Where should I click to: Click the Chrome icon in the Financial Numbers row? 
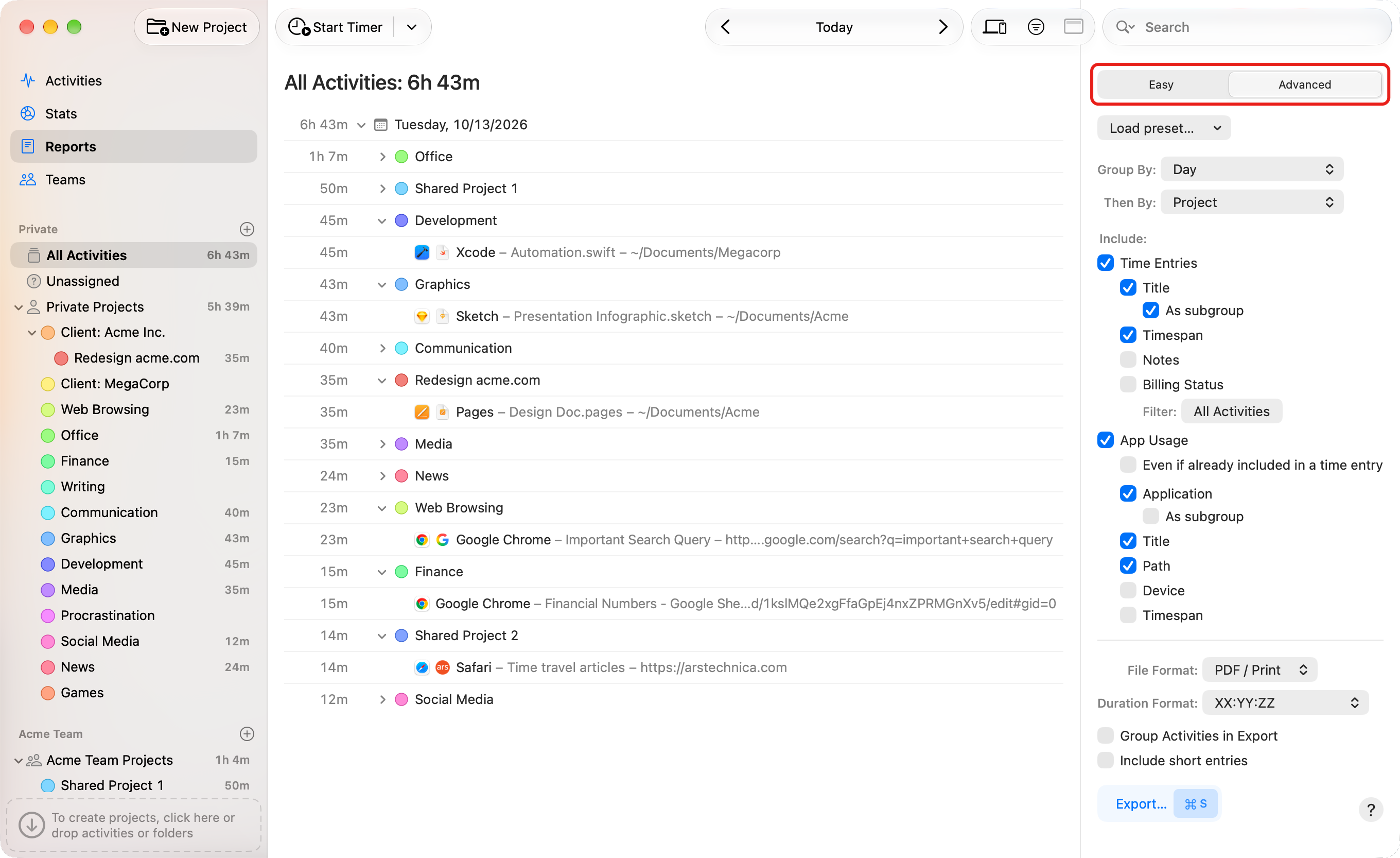422,603
